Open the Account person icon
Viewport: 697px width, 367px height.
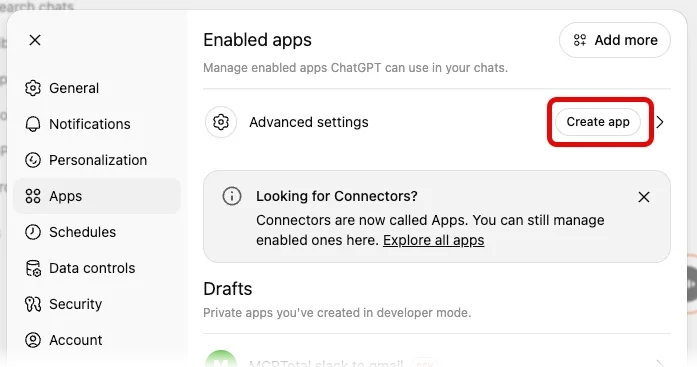click(x=33, y=340)
